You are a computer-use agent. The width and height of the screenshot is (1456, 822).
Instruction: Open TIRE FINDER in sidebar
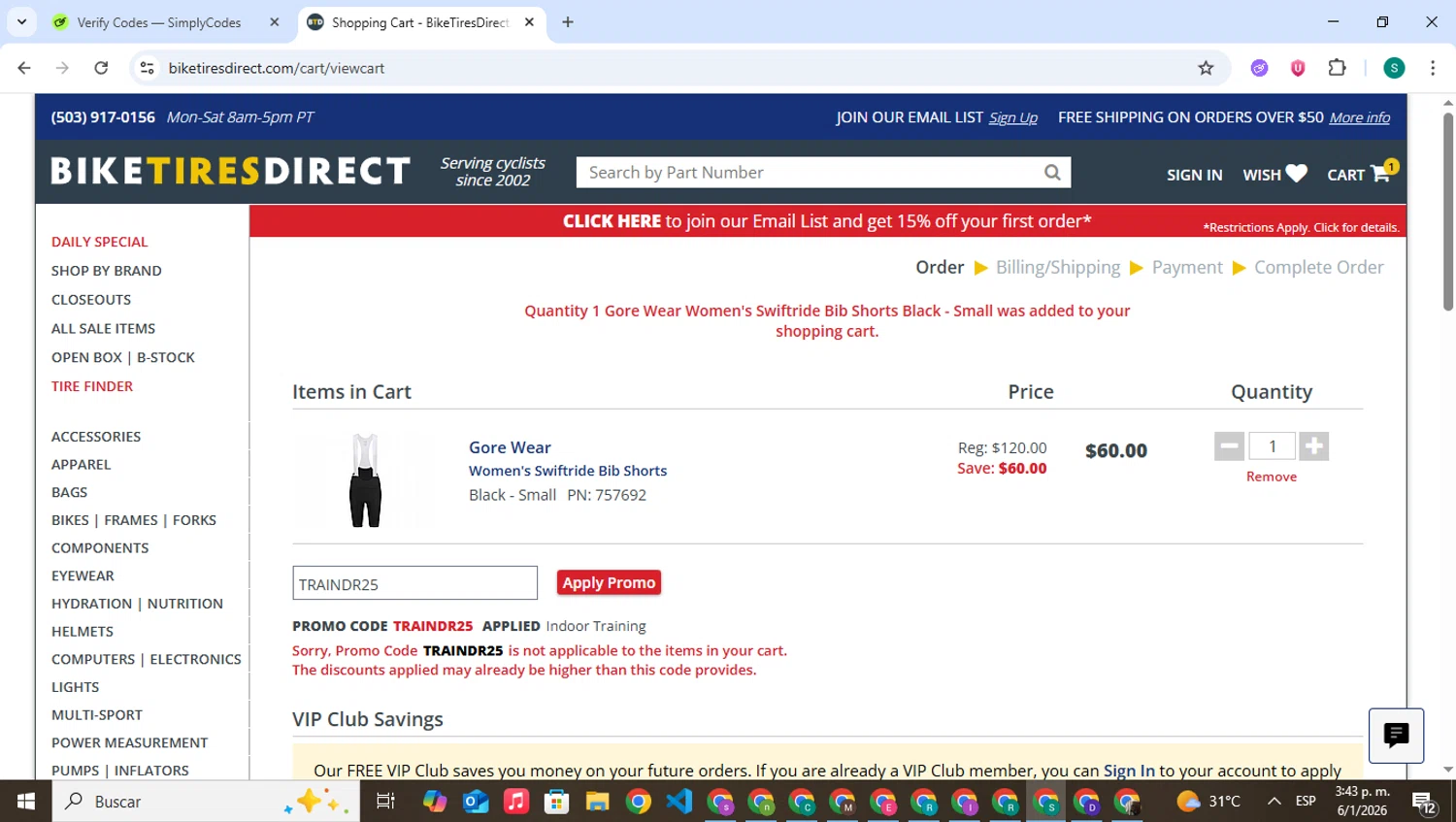click(x=92, y=386)
